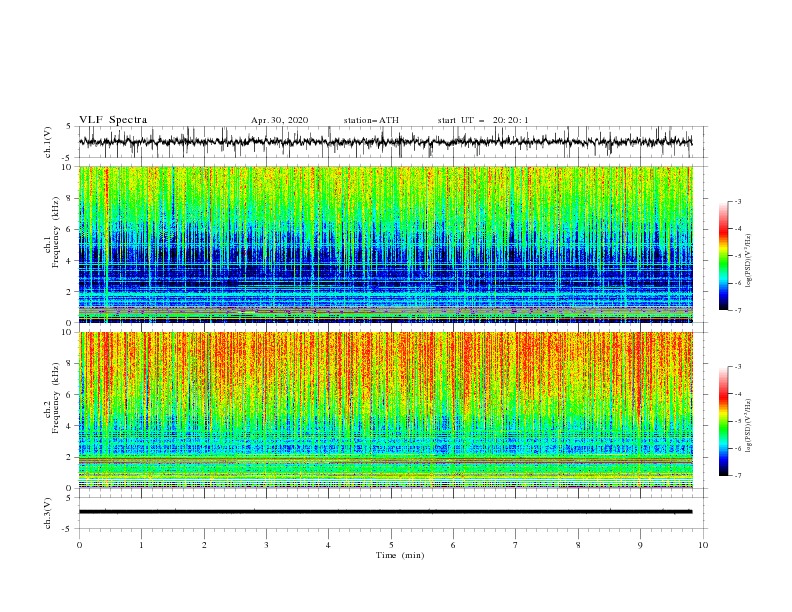Click time axis tick label '4'
This screenshot has height=612, width=792.
pos(329,545)
